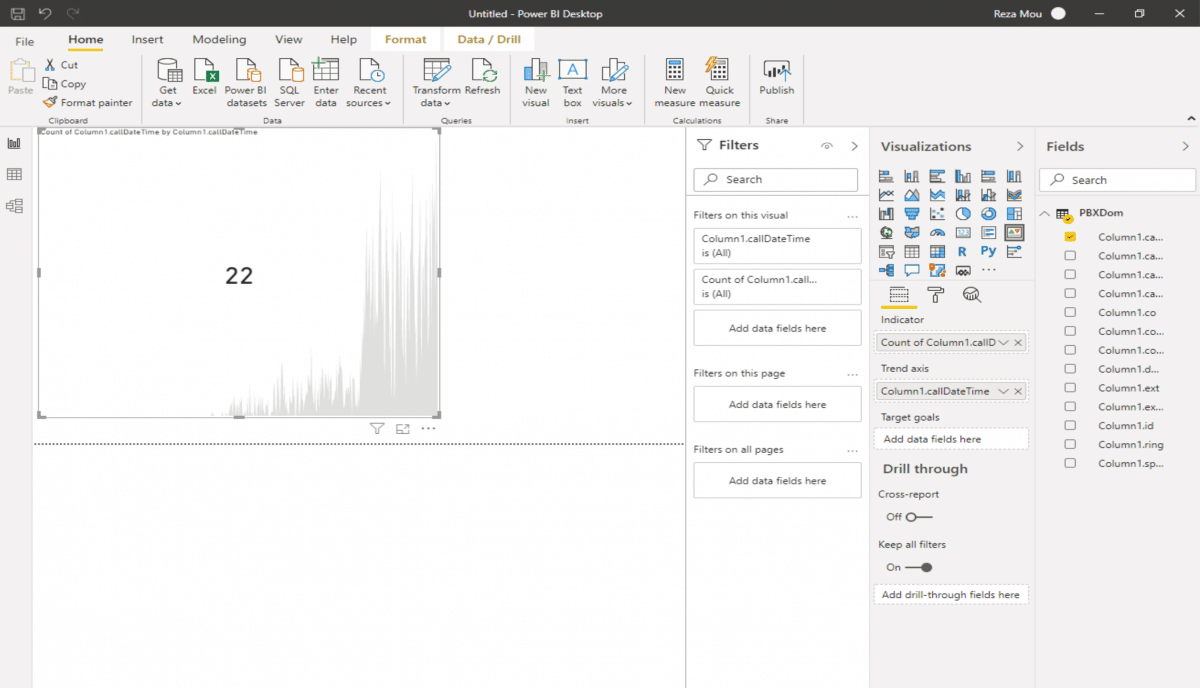Screen dimensions: 1200x688
Task: Click Add drill-through fields here
Action: 950,595
